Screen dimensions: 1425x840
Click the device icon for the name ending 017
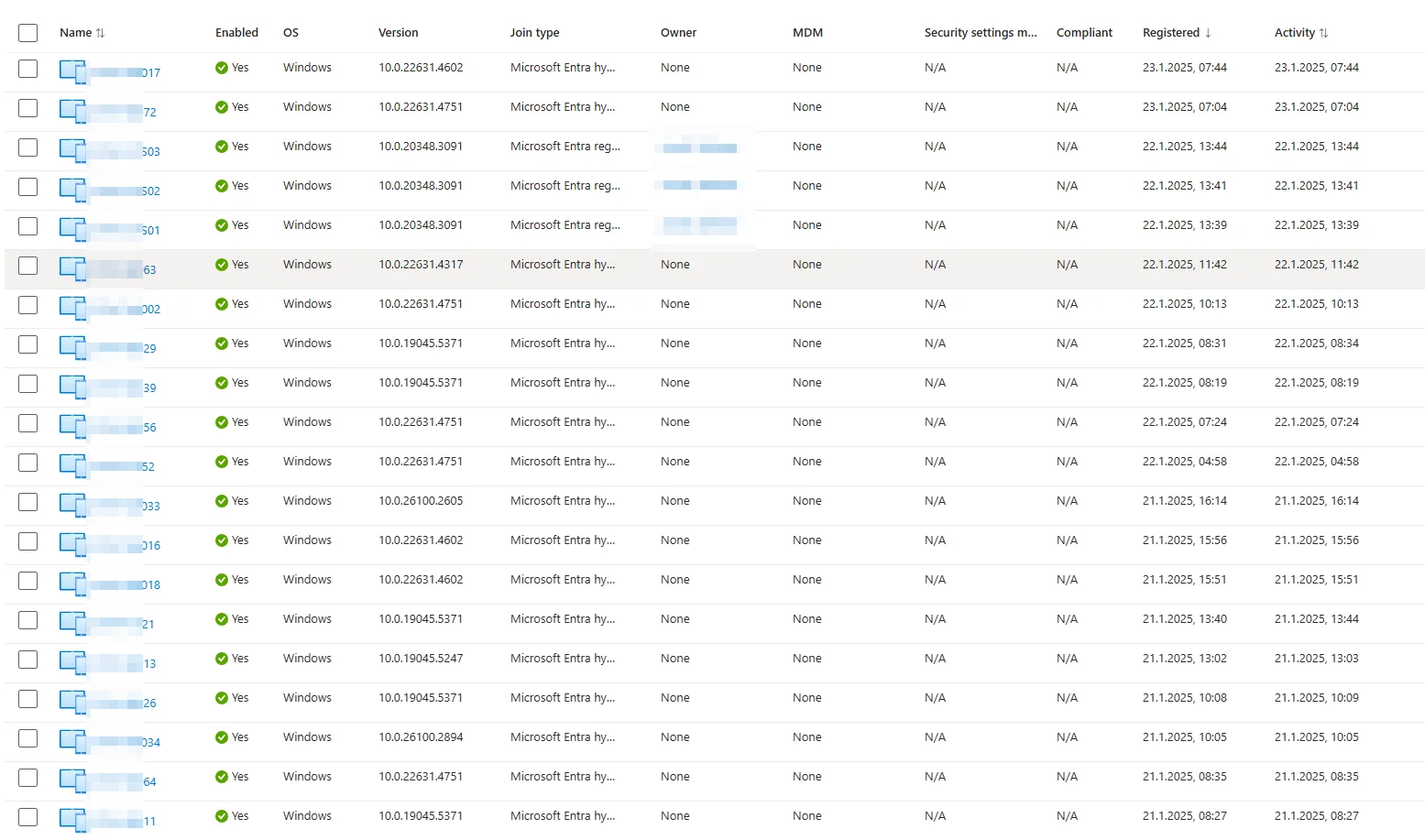(x=72, y=71)
